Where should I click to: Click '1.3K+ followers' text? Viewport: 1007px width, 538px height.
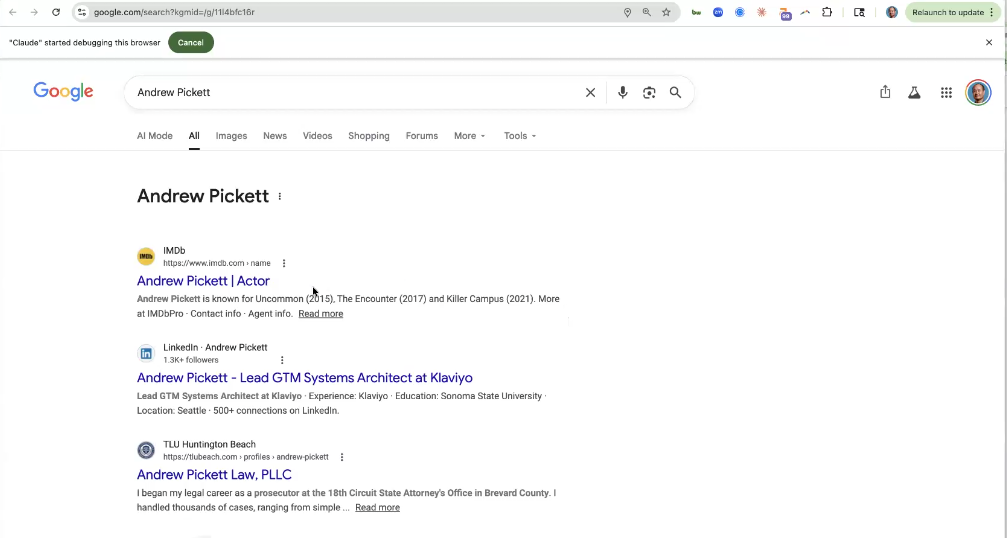191,360
